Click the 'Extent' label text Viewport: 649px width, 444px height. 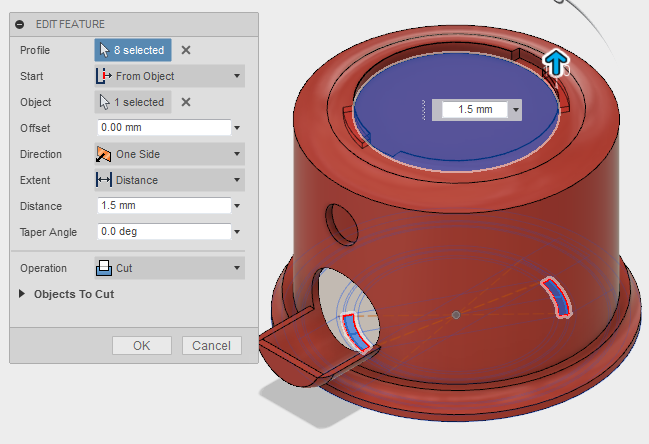click(35, 180)
